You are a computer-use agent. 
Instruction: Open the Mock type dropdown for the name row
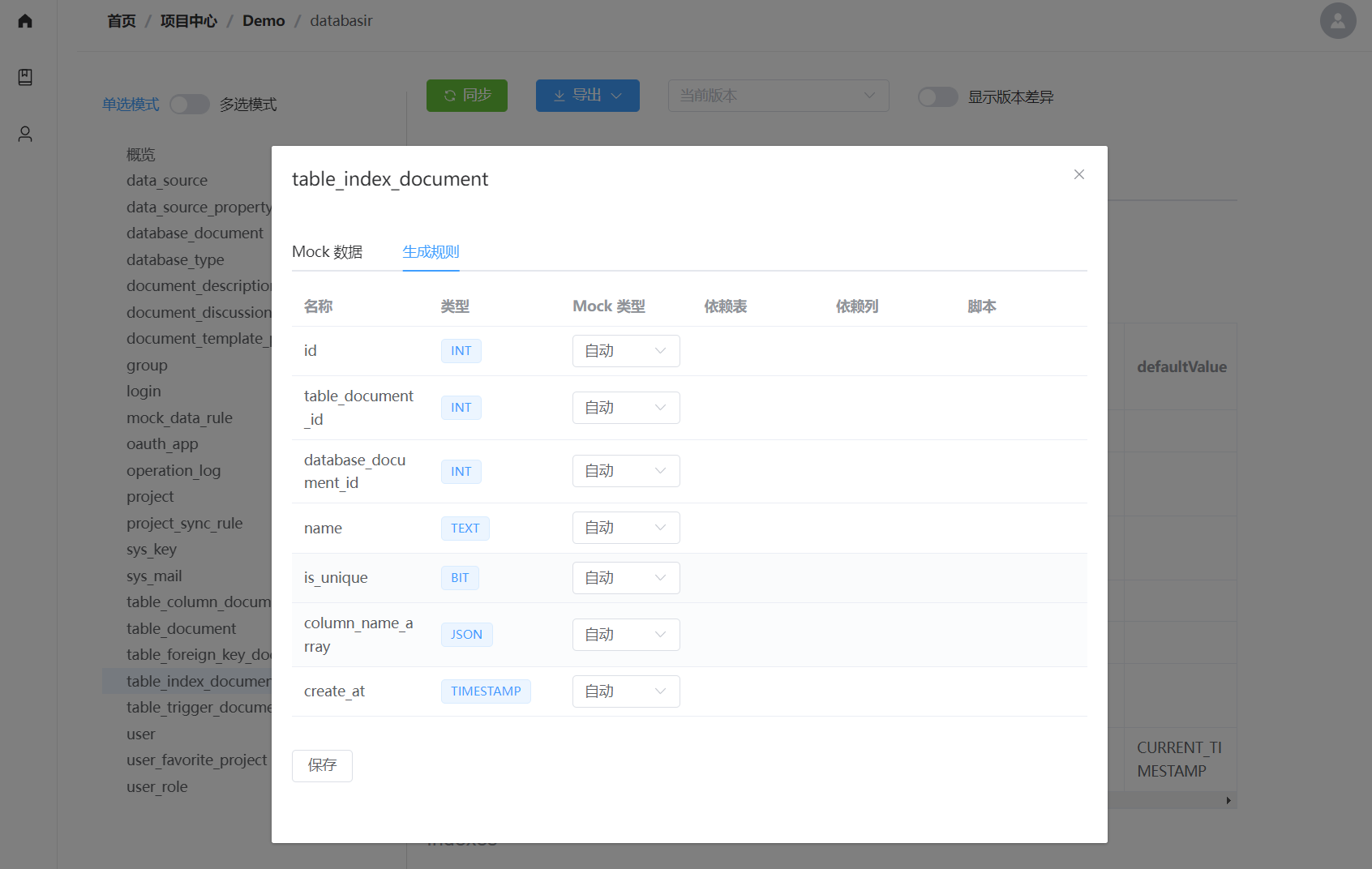pyautogui.click(x=625, y=528)
